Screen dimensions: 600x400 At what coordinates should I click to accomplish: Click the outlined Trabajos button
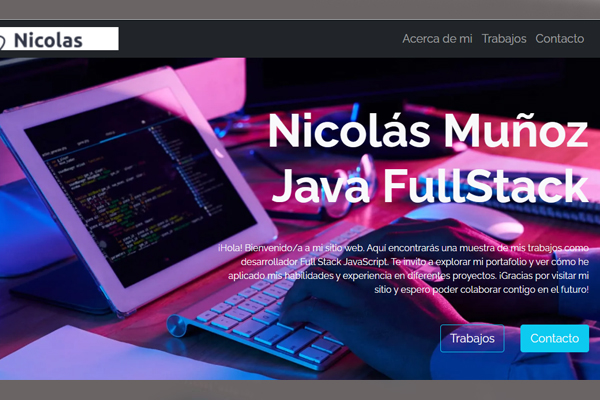pyautogui.click(x=472, y=338)
